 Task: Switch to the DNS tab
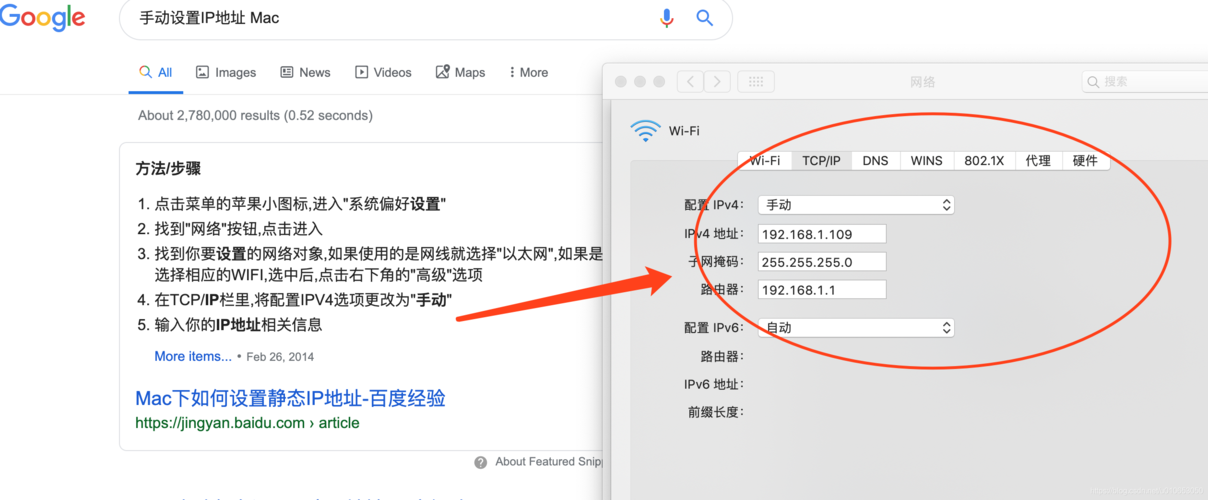tap(875, 161)
